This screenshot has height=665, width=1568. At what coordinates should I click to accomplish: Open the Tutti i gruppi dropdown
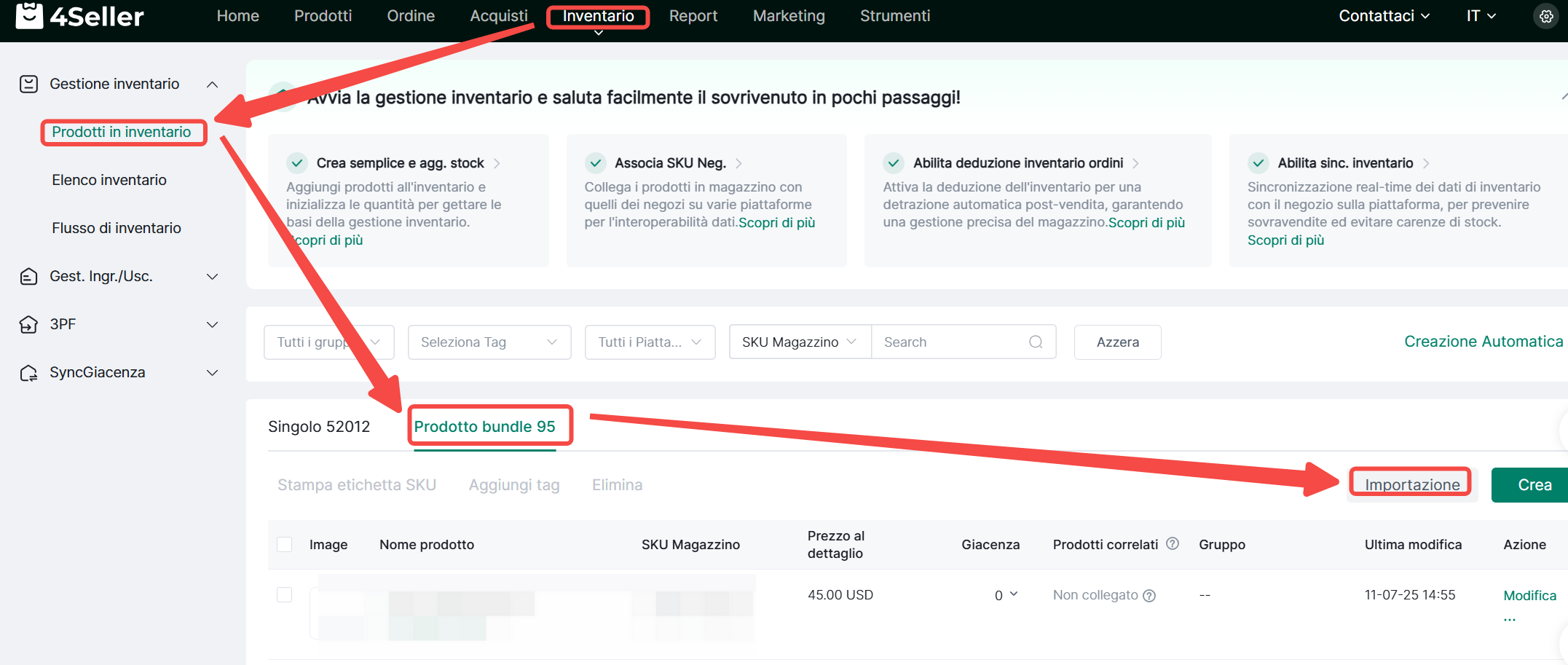coord(328,342)
